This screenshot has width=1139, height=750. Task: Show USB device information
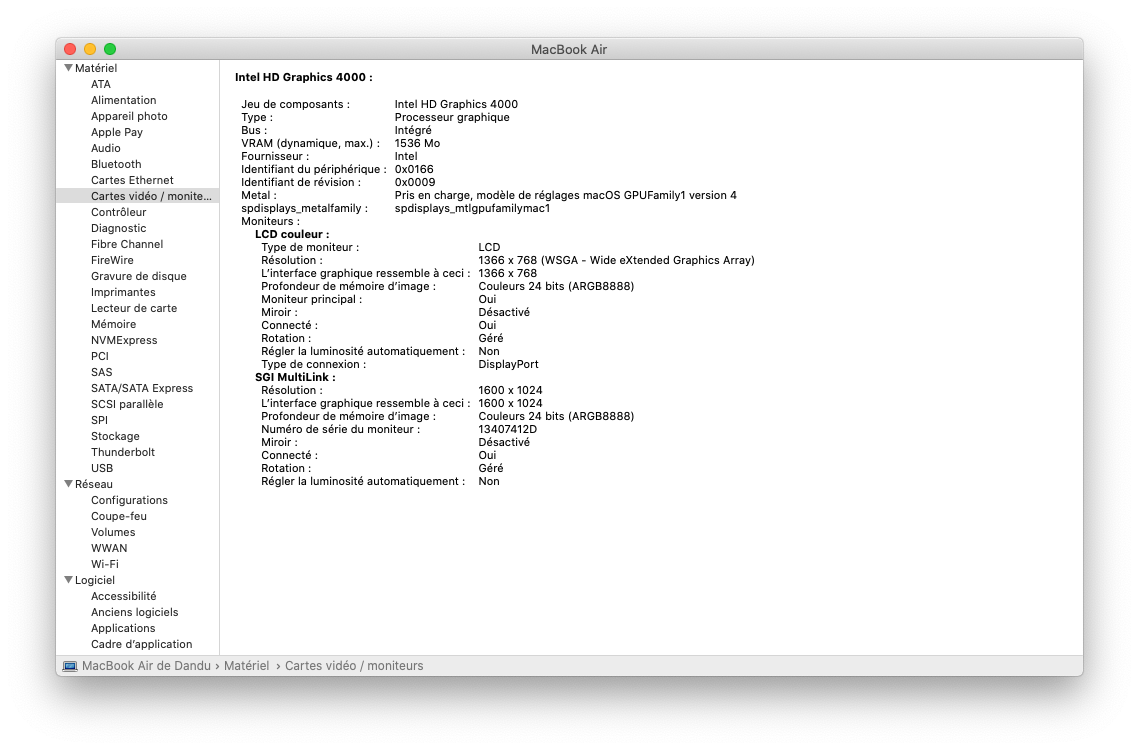tap(102, 468)
